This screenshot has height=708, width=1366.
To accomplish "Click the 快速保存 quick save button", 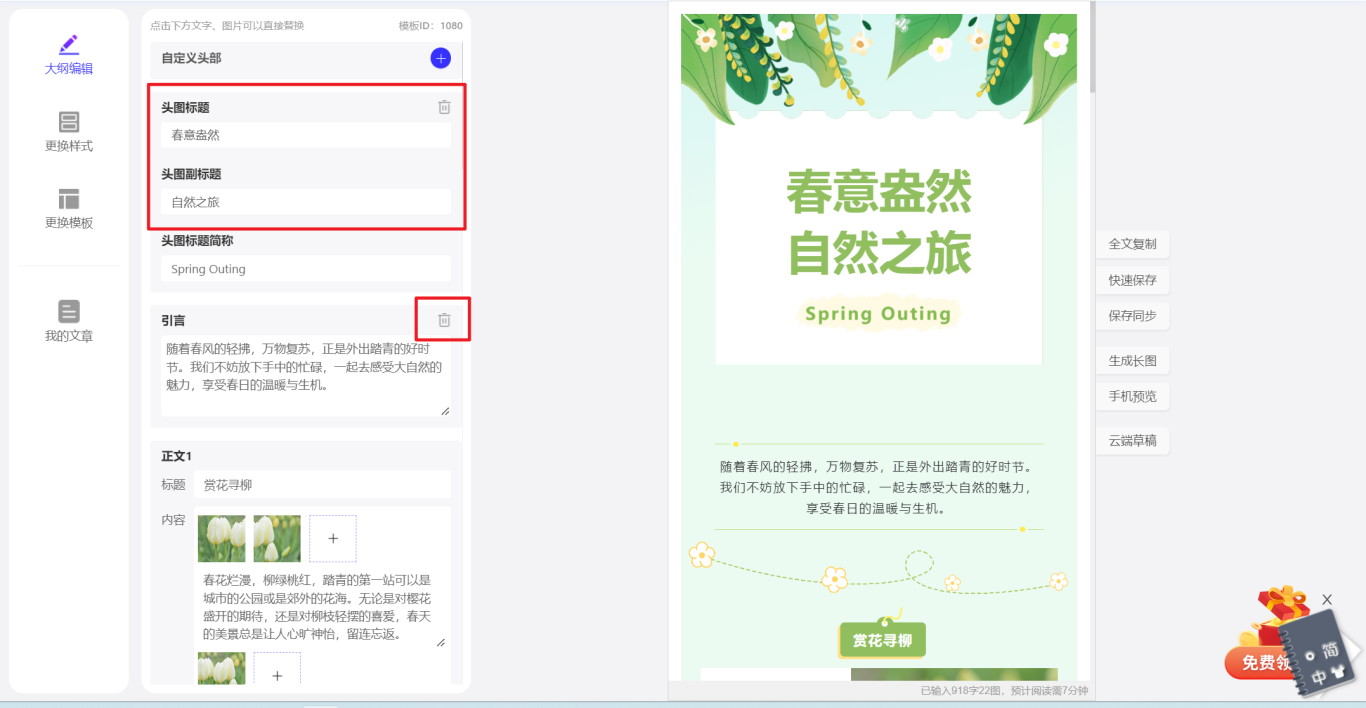I will (x=1132, y=280).
